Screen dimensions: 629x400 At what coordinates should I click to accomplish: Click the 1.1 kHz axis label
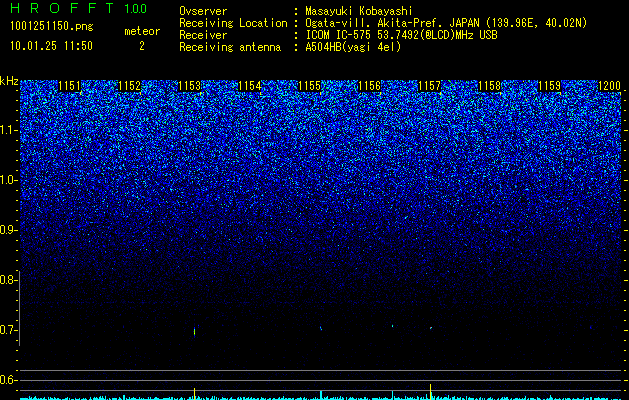click(x=8, y=130)
